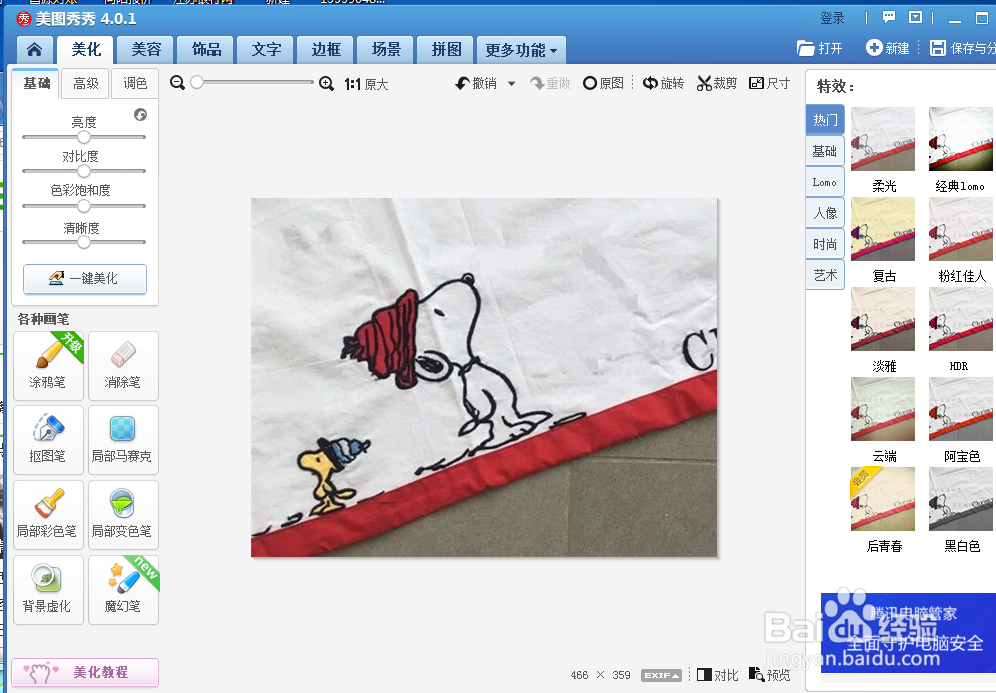Select the 调色 color sub-tab
The image size is (996, 693).
[x=135, y=83]
